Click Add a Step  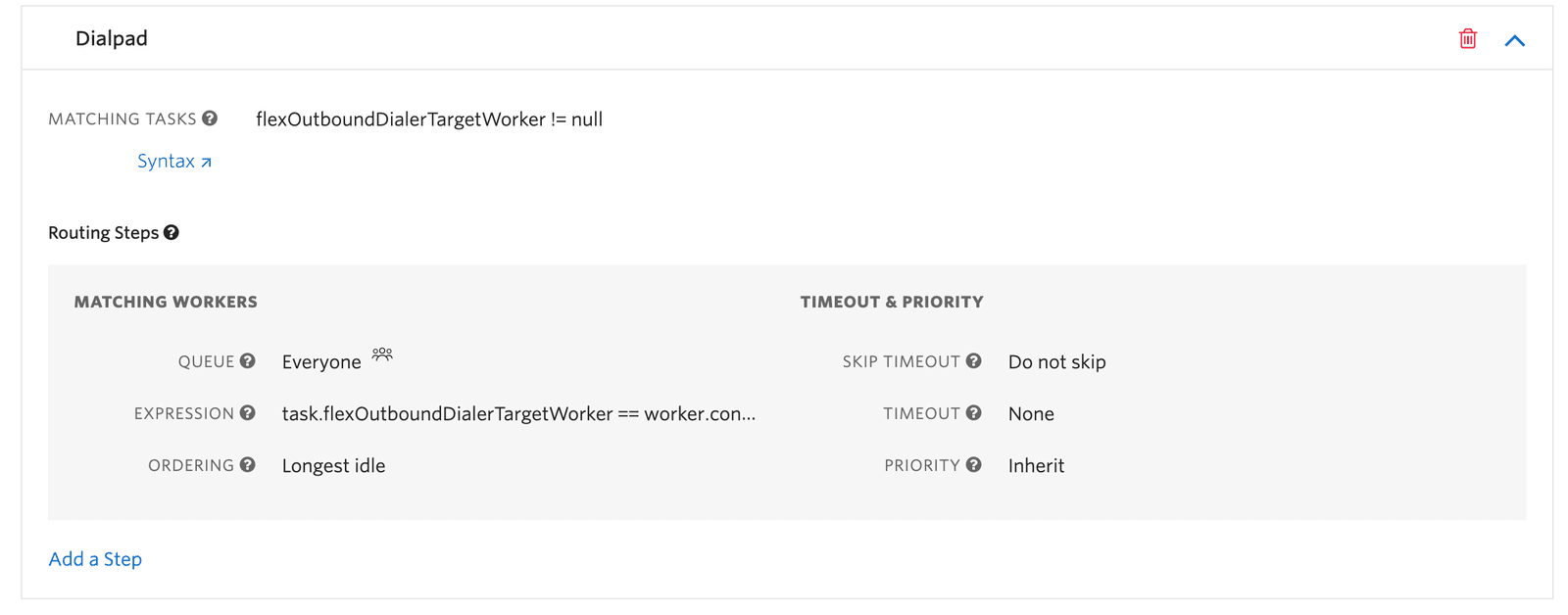pos(95,558)
